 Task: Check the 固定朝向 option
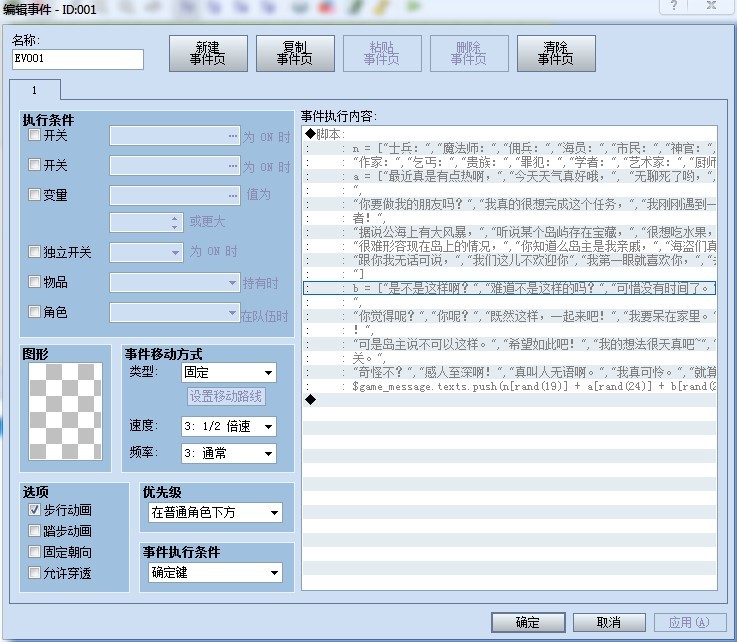pos(34,552)
